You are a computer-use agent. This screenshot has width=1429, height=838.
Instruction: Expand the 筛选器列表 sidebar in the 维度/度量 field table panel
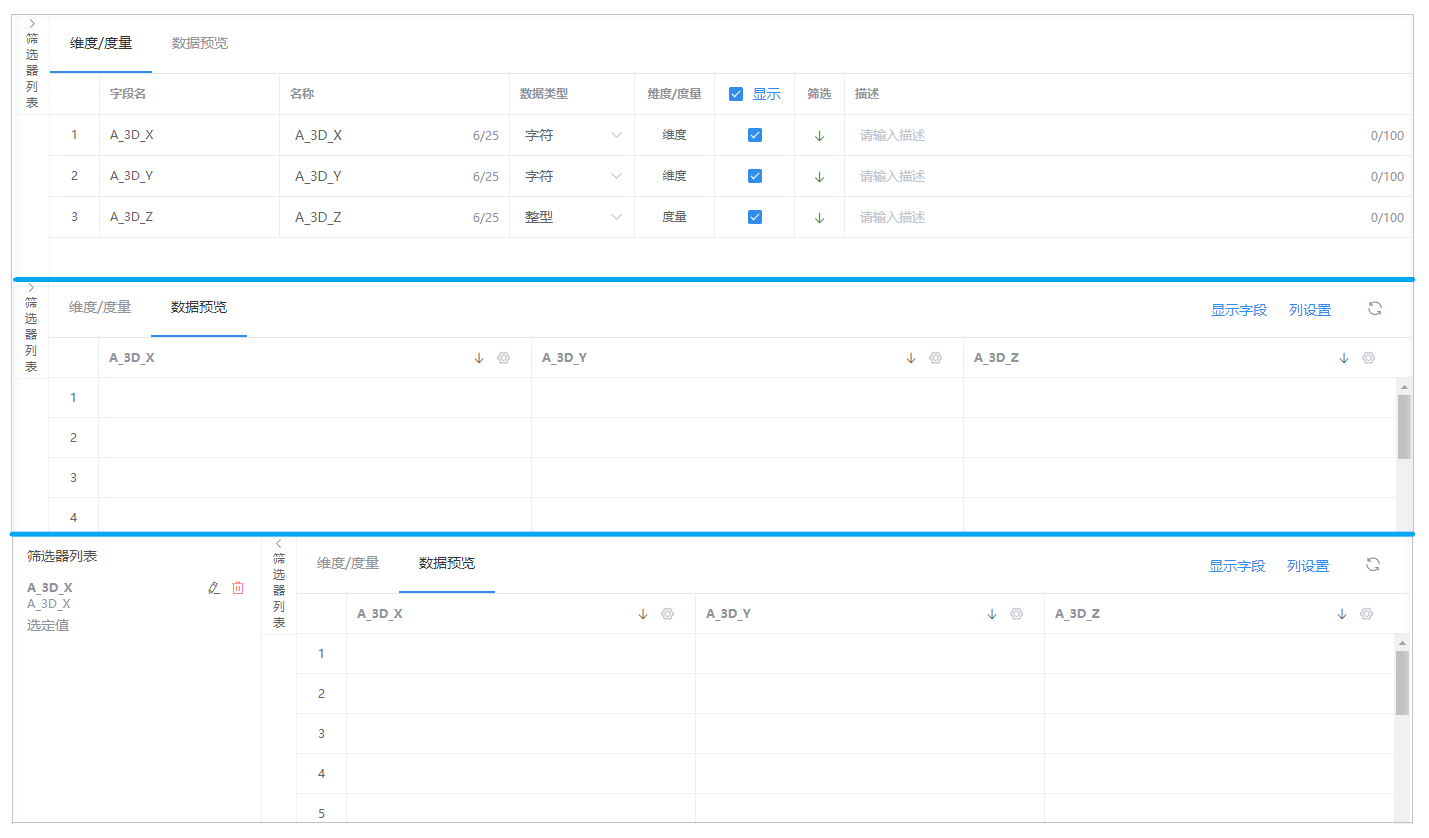(x=31, y=22)
